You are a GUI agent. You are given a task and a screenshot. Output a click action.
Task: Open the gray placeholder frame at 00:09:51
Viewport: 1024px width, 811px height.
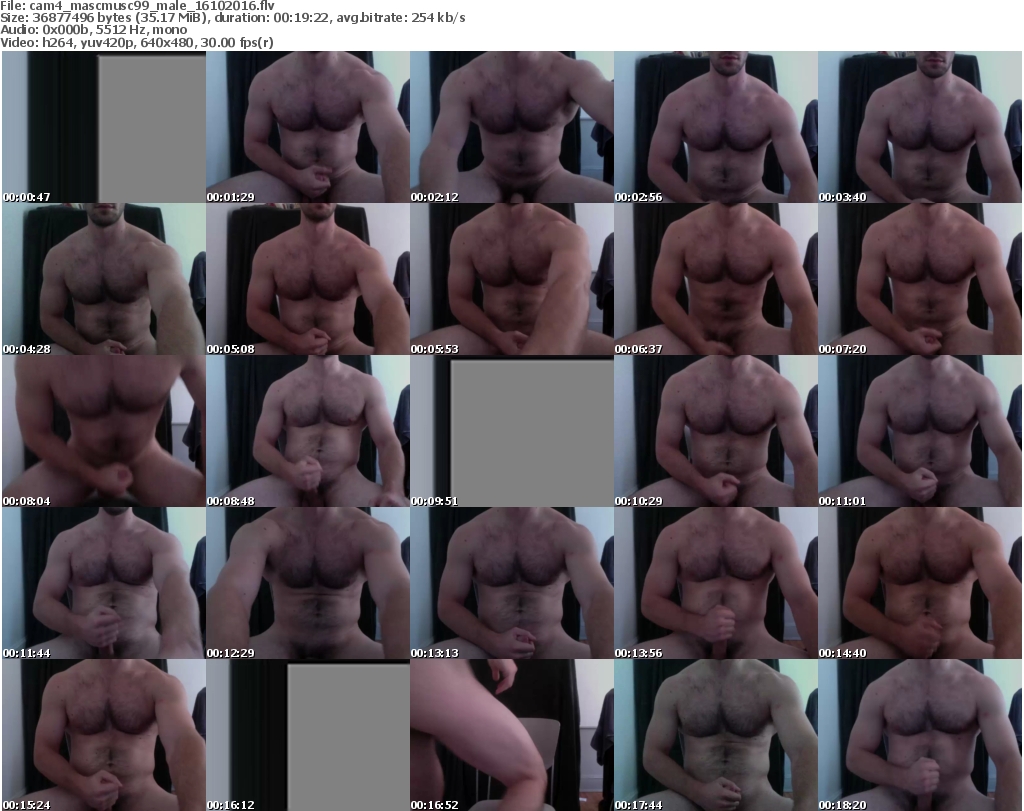[512, 432]
